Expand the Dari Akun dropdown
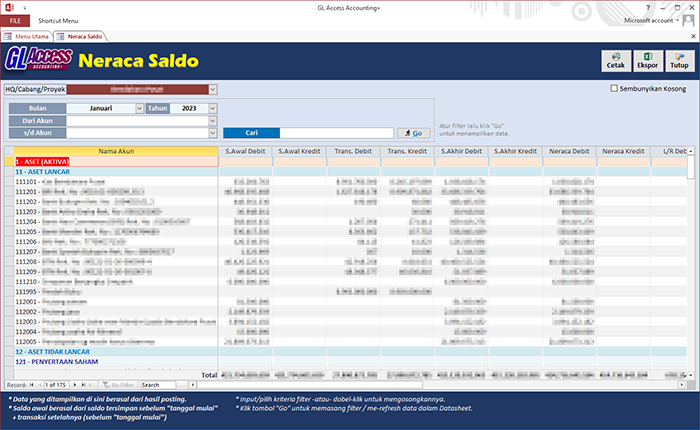Image resolution: width=700 pixels, height=430 pixels. (213, 120)
